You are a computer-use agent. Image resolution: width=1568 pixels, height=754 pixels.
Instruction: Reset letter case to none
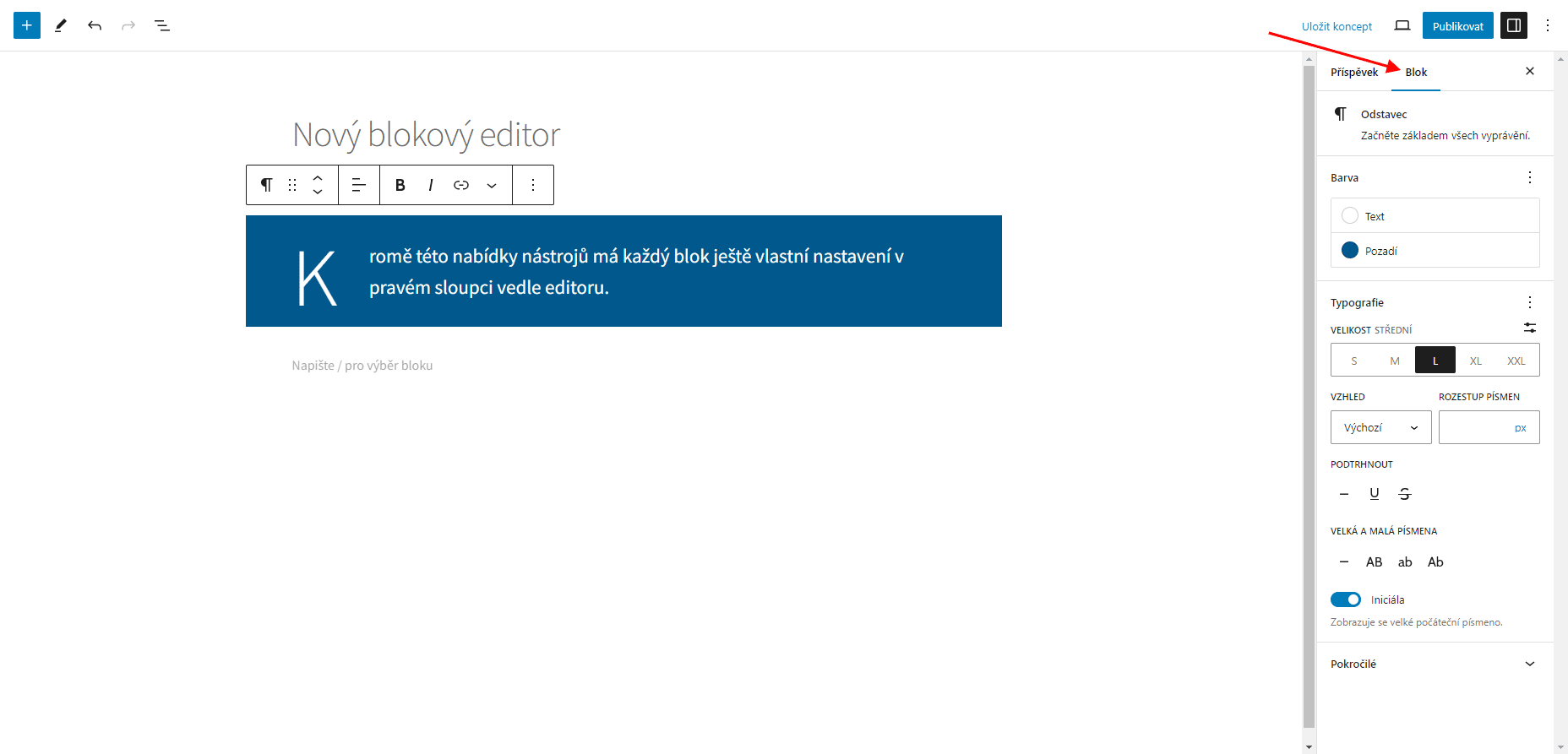pos(1344,561)
